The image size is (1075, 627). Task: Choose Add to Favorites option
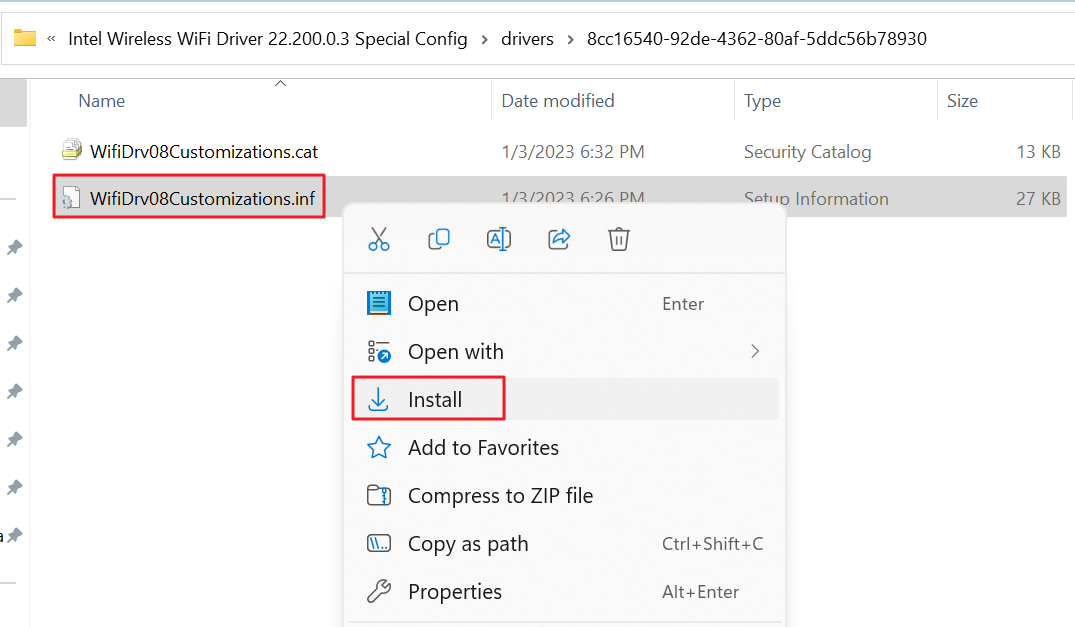click(483, 448)
